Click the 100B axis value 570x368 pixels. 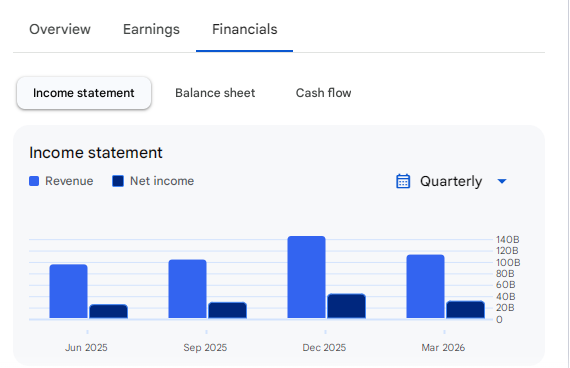tap(508, 263)
